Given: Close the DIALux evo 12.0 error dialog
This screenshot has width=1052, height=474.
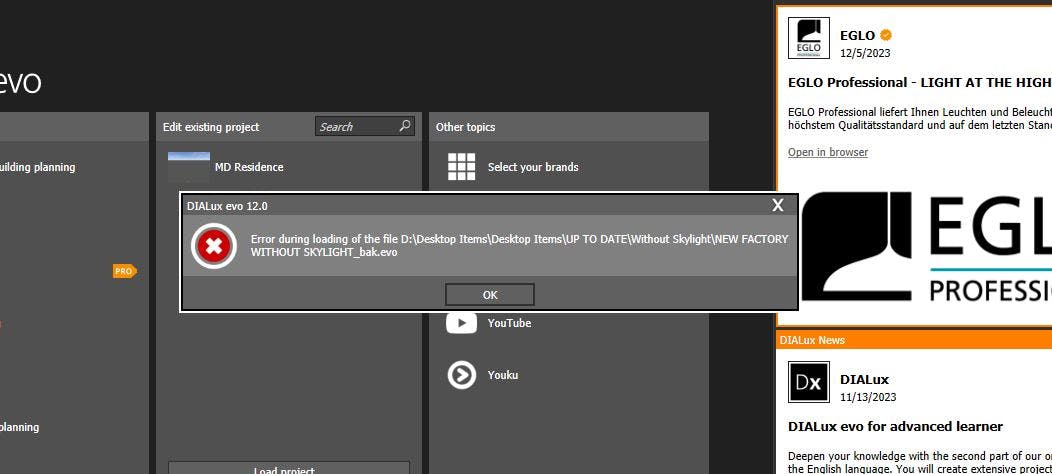Looking at the screenshot, I should (x=778, y=205).
